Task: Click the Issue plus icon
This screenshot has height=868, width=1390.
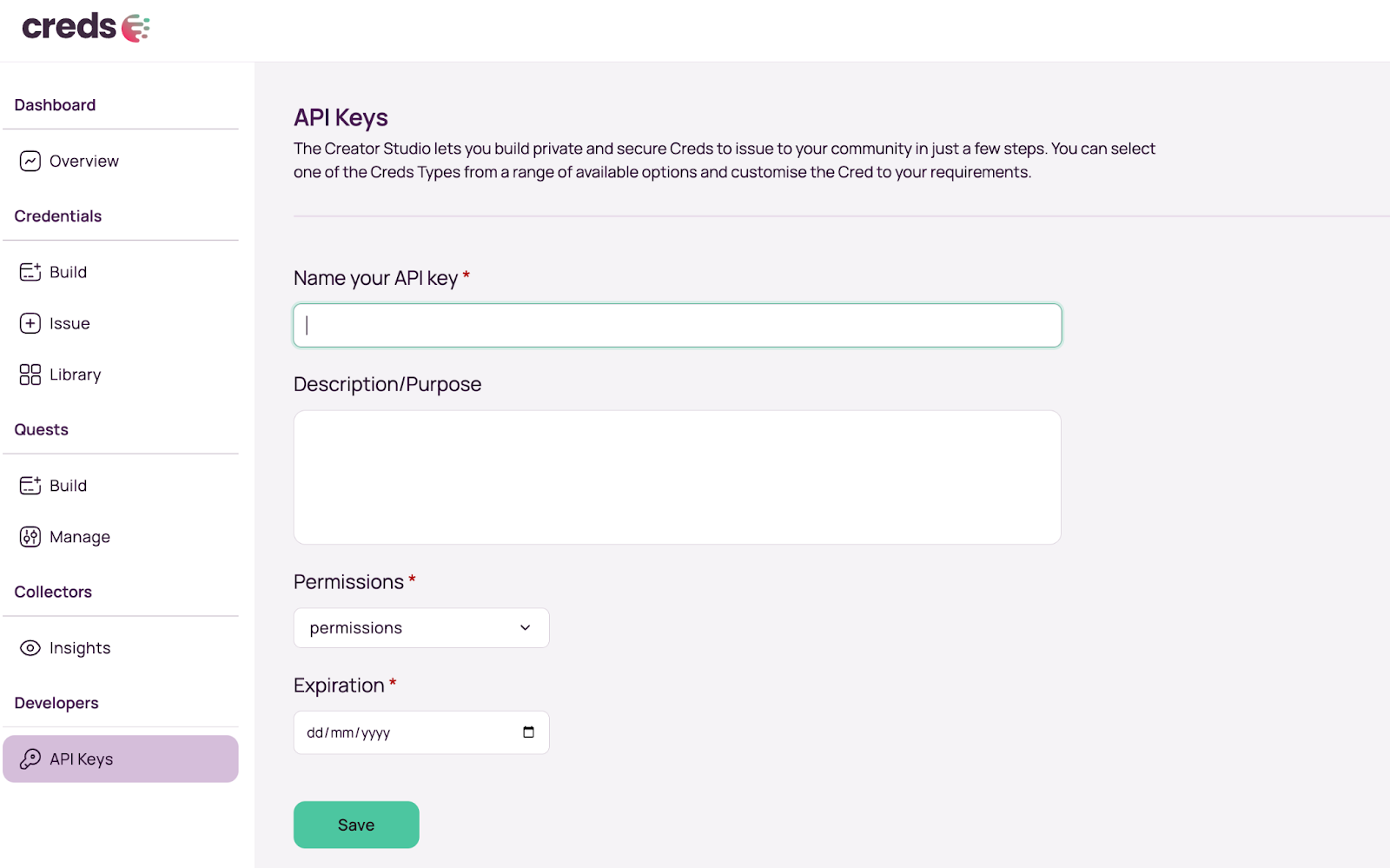Action: click(x=30, y=323)
